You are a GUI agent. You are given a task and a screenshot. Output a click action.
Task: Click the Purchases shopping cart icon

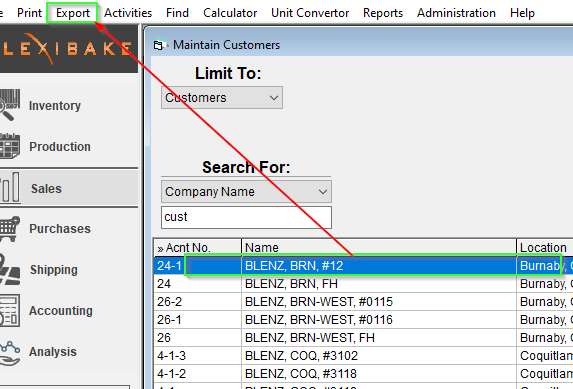10,229
